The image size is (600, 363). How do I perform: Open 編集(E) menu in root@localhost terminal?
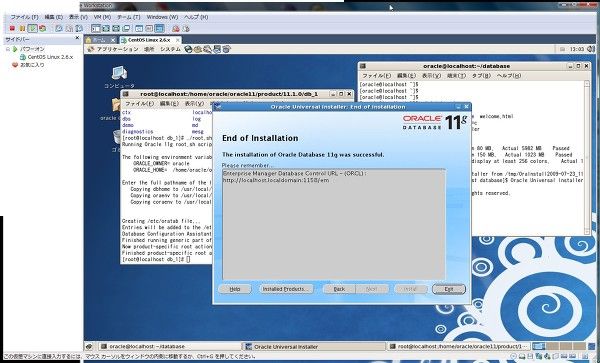[x=169, y=104]
